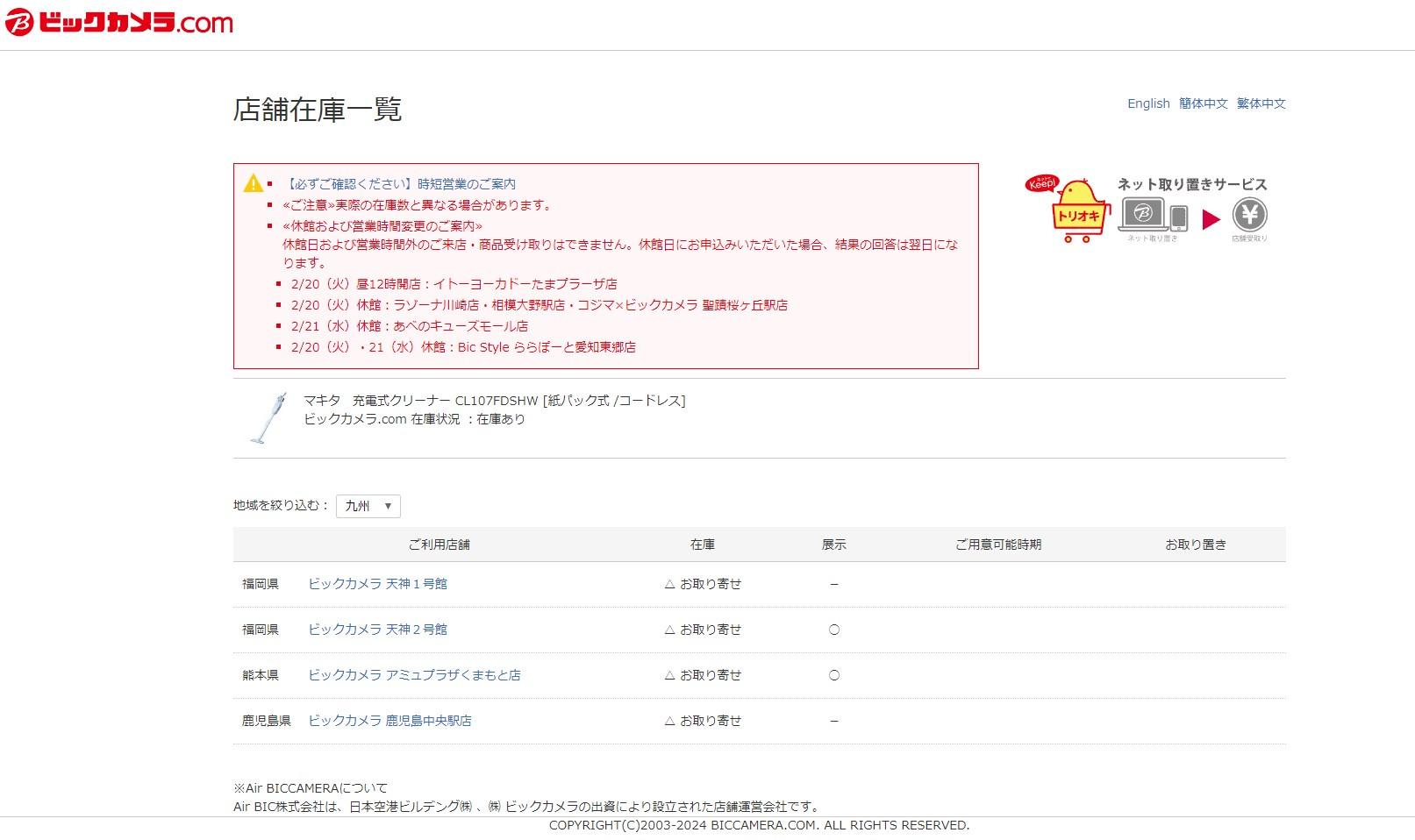Click the yen coin store pickup icon
The width and height of the screenshot is (1415, 840).
(x=1249, y=215)
